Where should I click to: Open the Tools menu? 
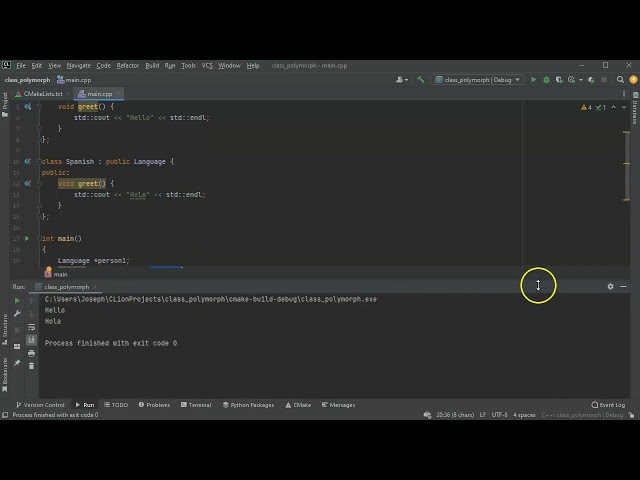point(188,65)
